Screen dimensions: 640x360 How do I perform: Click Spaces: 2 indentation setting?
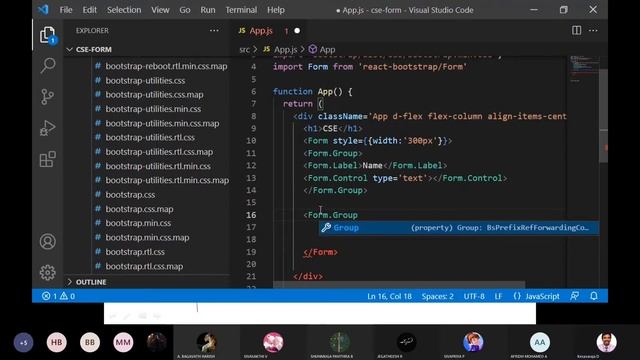click(438, 296)
